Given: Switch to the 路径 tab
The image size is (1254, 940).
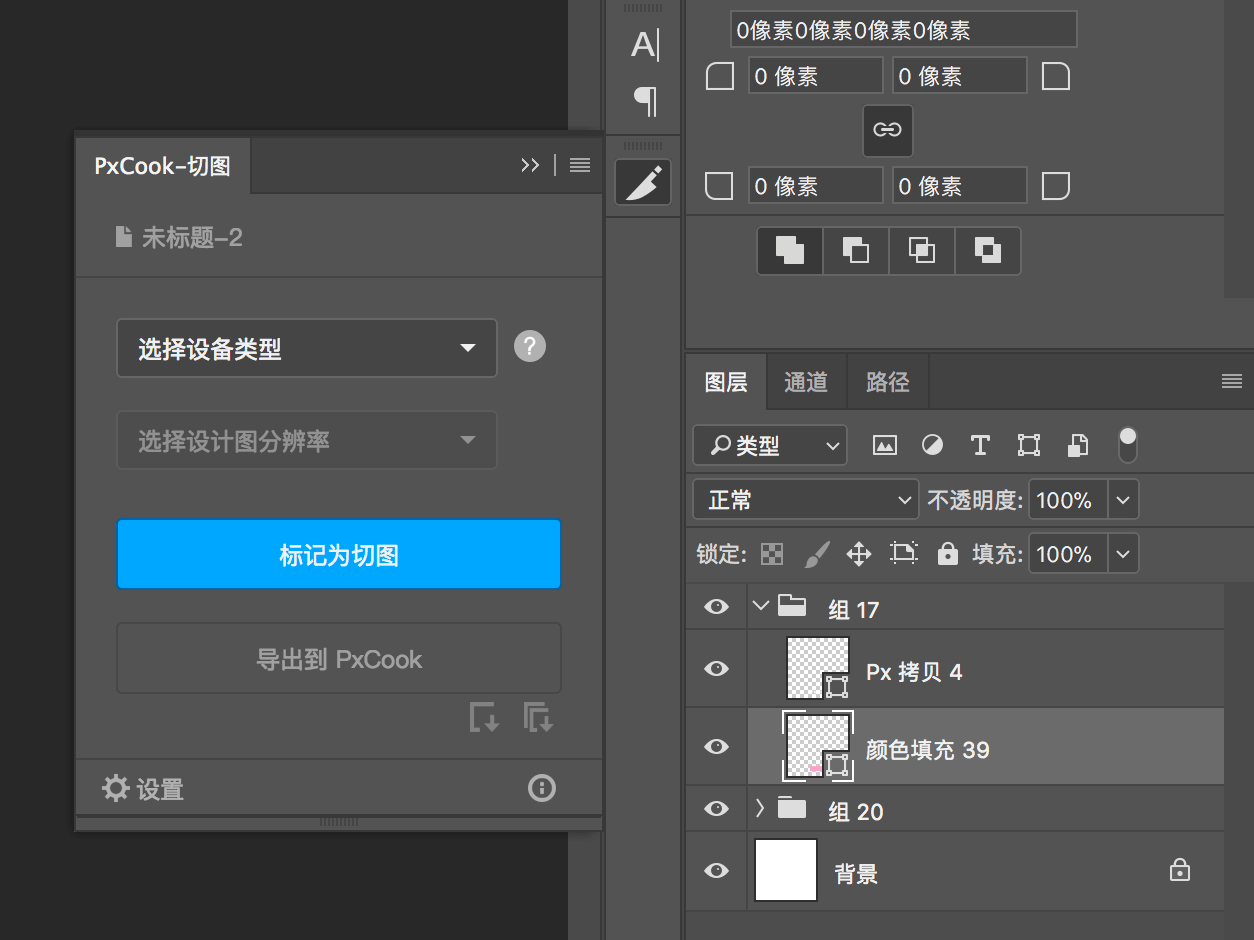Looking at the screenshot, I should coord(887,381).
